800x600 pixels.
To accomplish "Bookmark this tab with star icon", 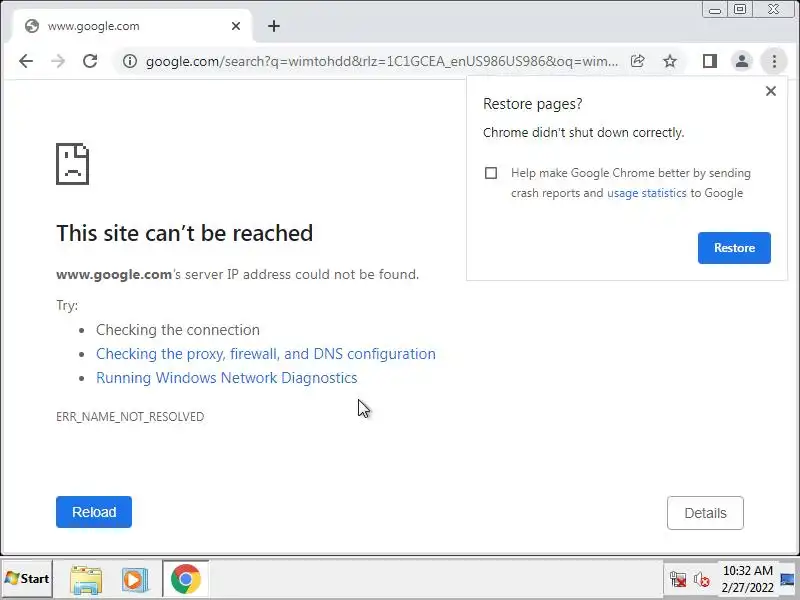I will 670,61.
